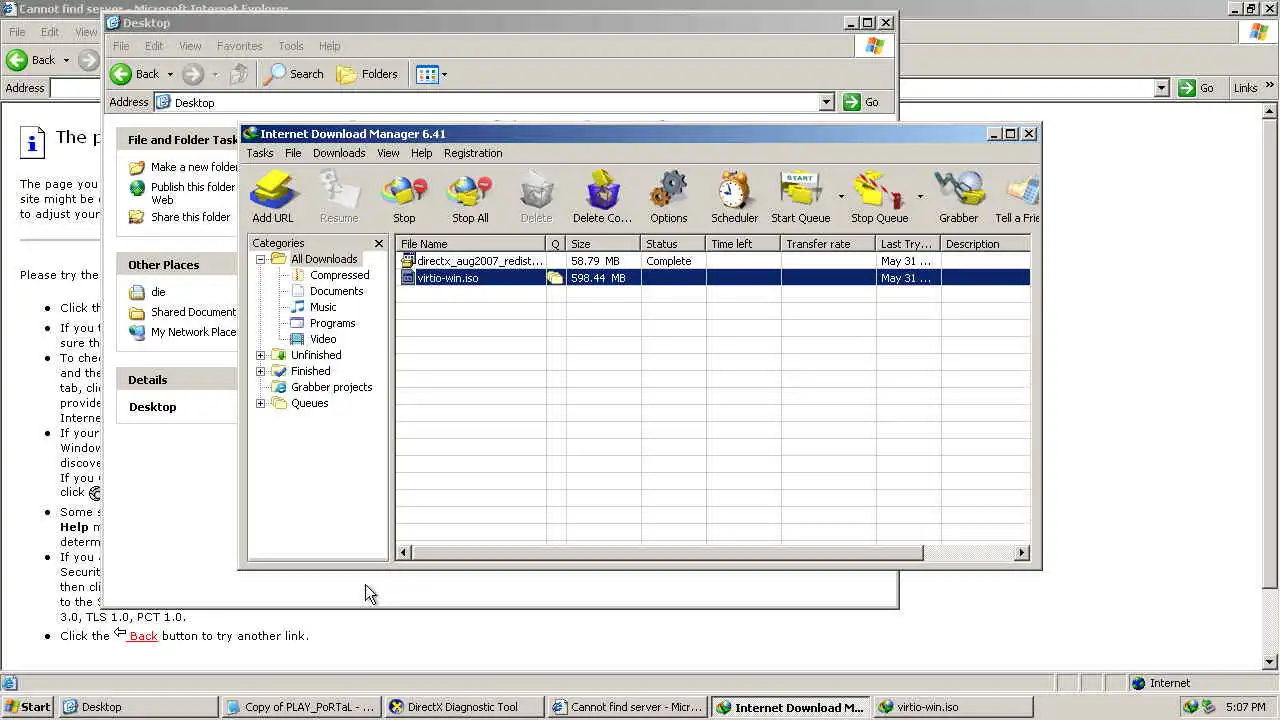
Task: Sort downloads by Time left column
Action: coord(743,244)
